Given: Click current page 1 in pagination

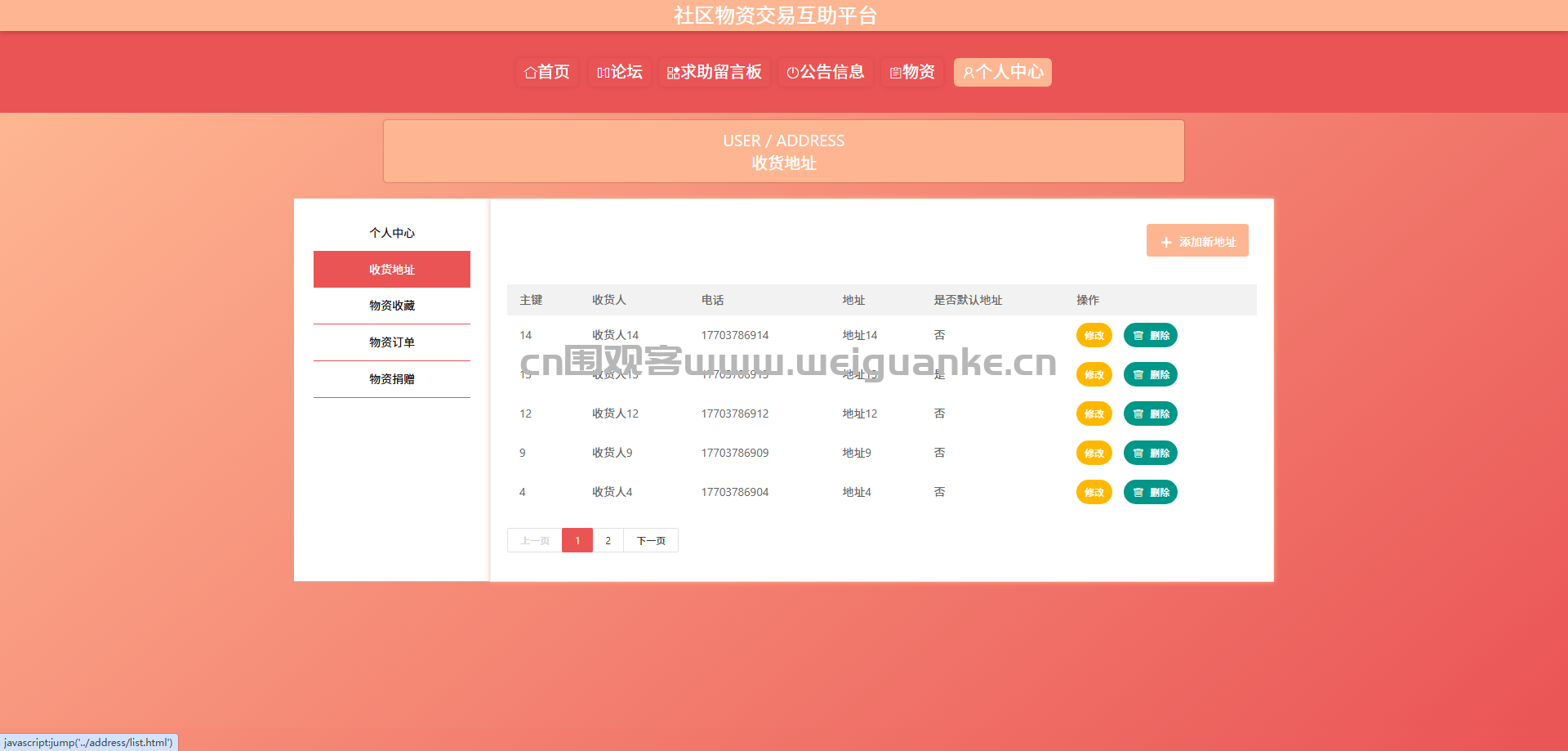Looking at the screenshot, I should 577,540.
